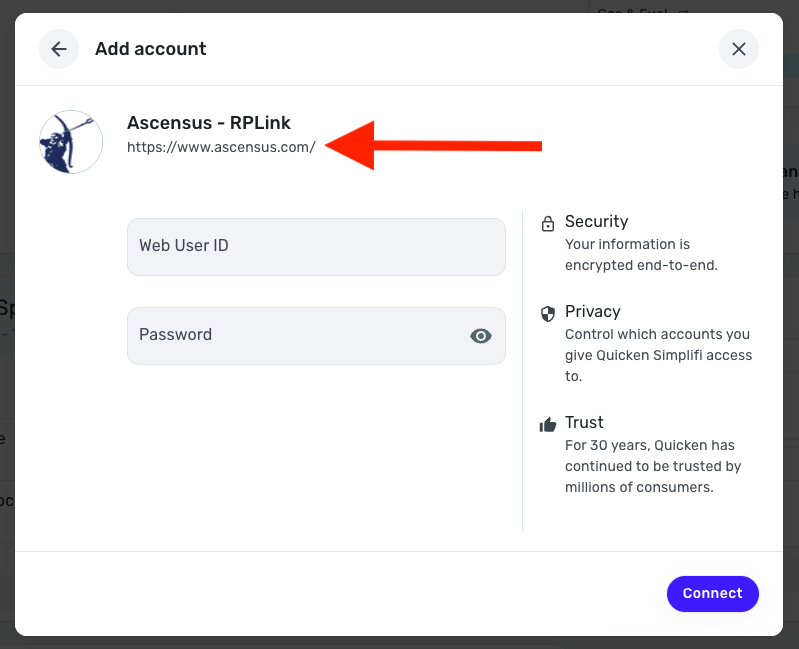
Task: Click the red arrow pointing at URL
Action: 433,146
